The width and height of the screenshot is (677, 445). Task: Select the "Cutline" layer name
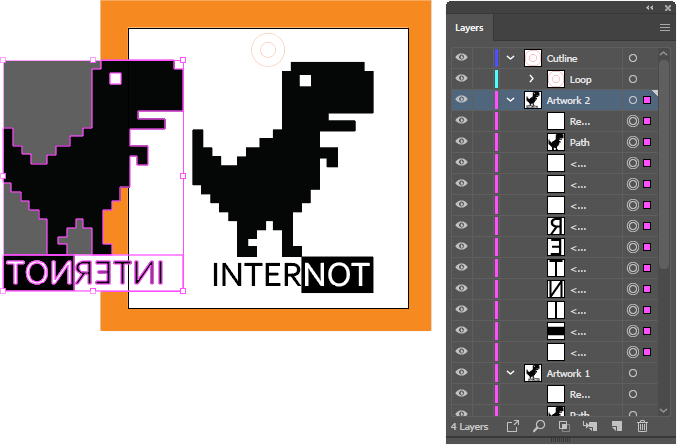tap(562, 58)
